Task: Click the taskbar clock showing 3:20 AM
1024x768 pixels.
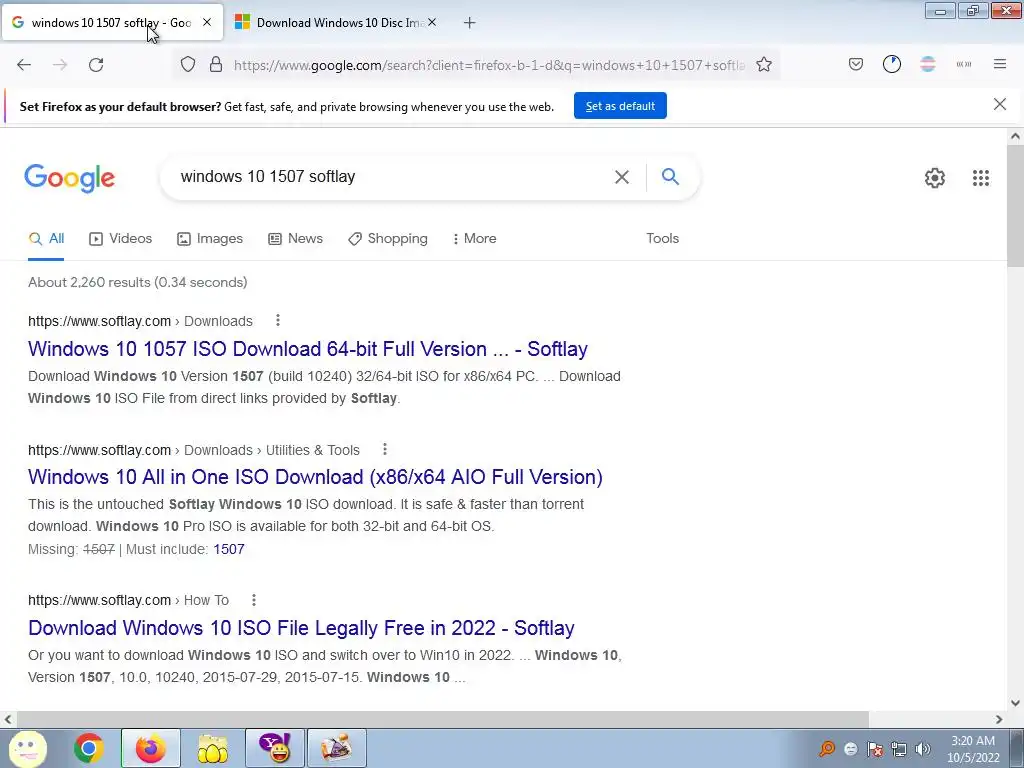Action: pos(973,749)
